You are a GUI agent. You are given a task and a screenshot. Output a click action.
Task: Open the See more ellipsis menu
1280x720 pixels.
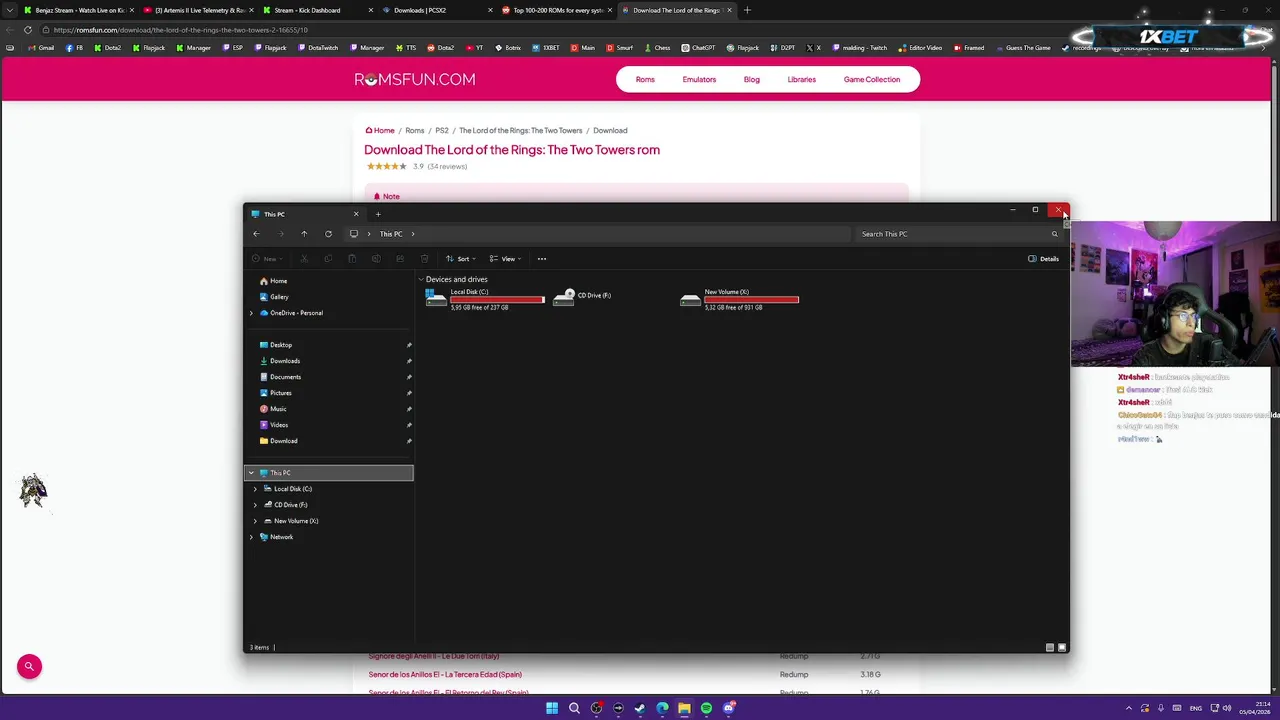[542, 259]
